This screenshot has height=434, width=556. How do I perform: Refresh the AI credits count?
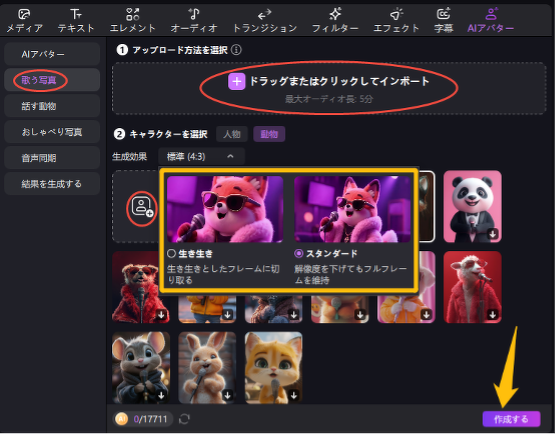click(x=184, y=419)
